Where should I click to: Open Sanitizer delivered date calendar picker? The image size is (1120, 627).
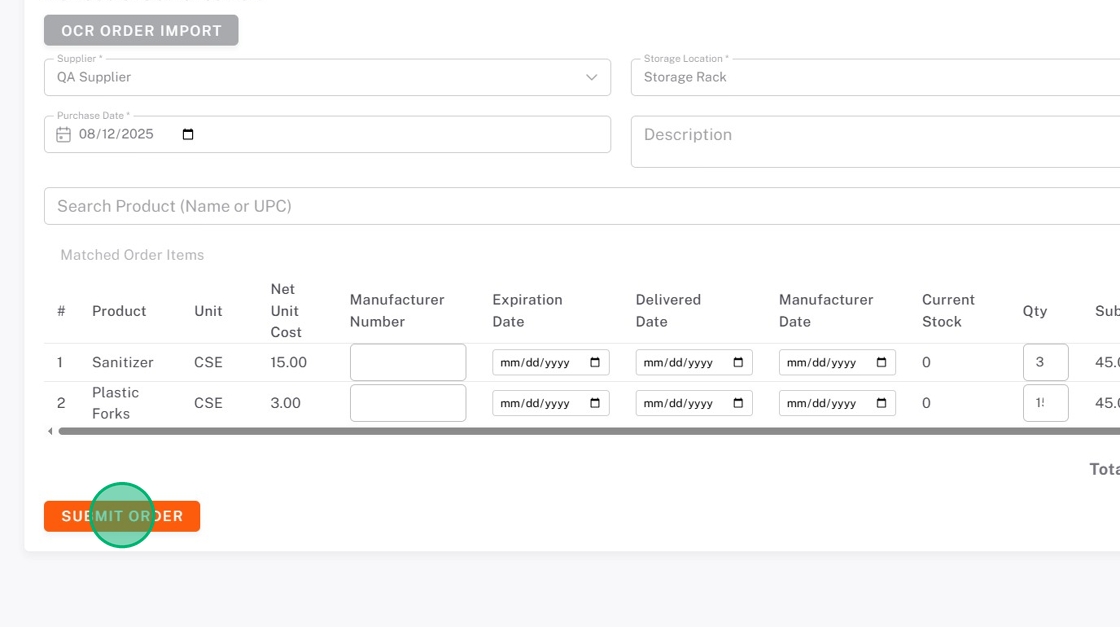[738, 362]
